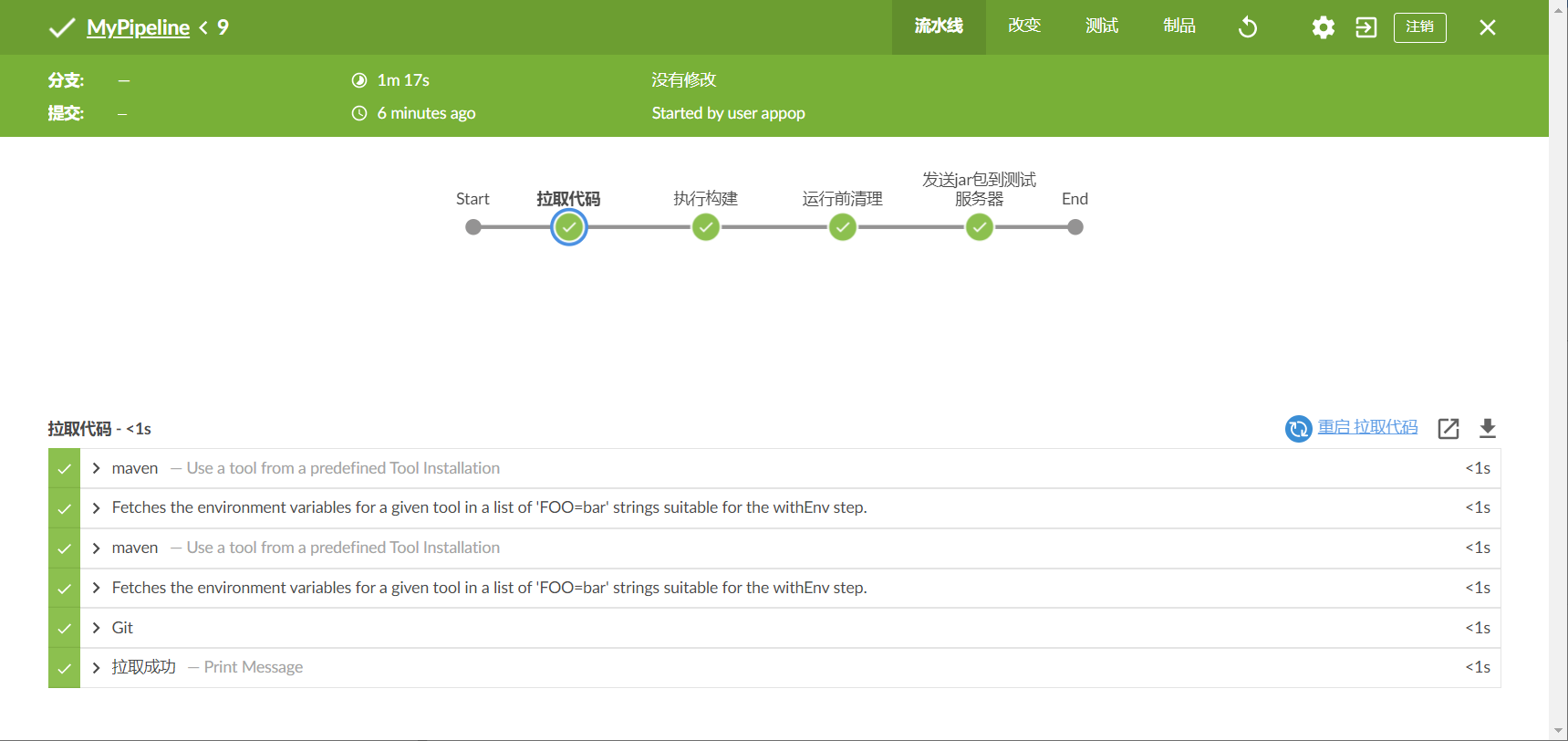Select the 执行构建 stage node
The image size is (1568, 741).
(x=705, y=227)
